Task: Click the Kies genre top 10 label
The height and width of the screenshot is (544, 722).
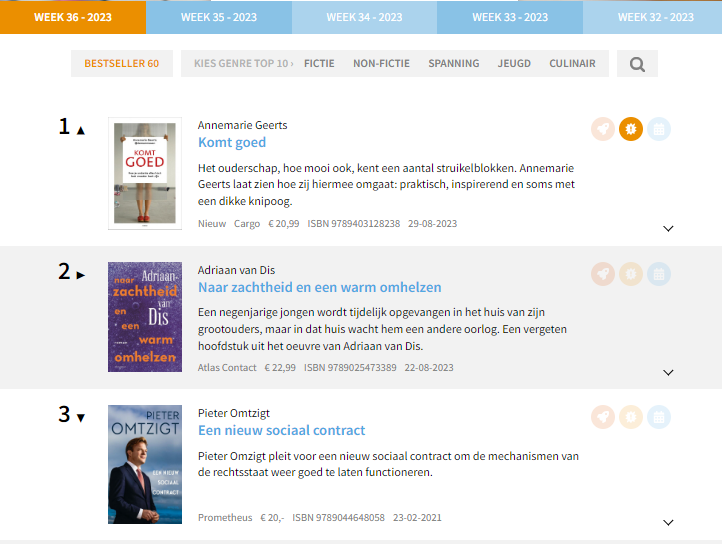Action: (244, 64)
